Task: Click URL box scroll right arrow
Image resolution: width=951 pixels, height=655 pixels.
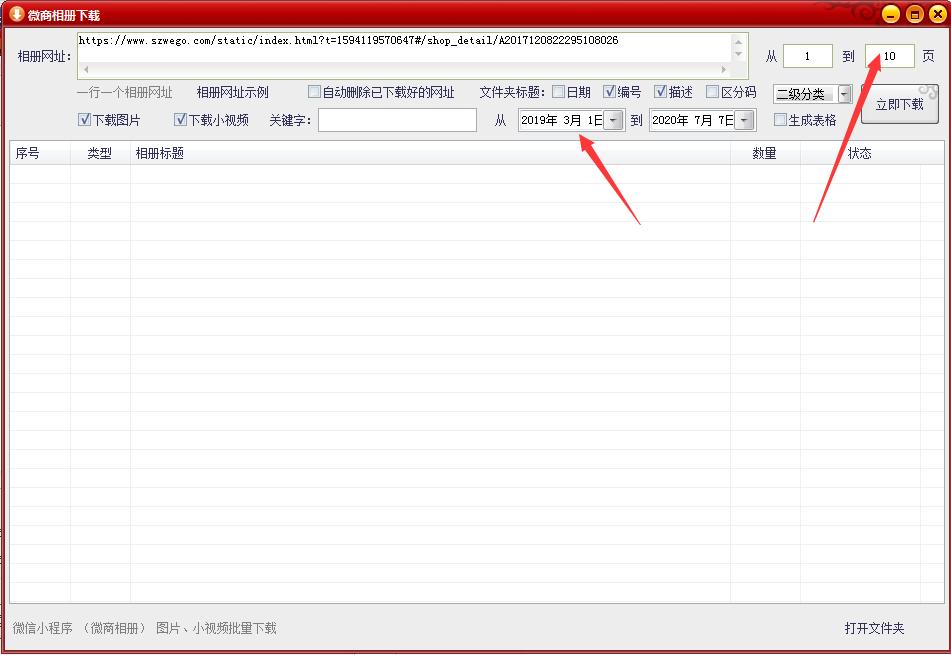Action: tap(723, 69)
